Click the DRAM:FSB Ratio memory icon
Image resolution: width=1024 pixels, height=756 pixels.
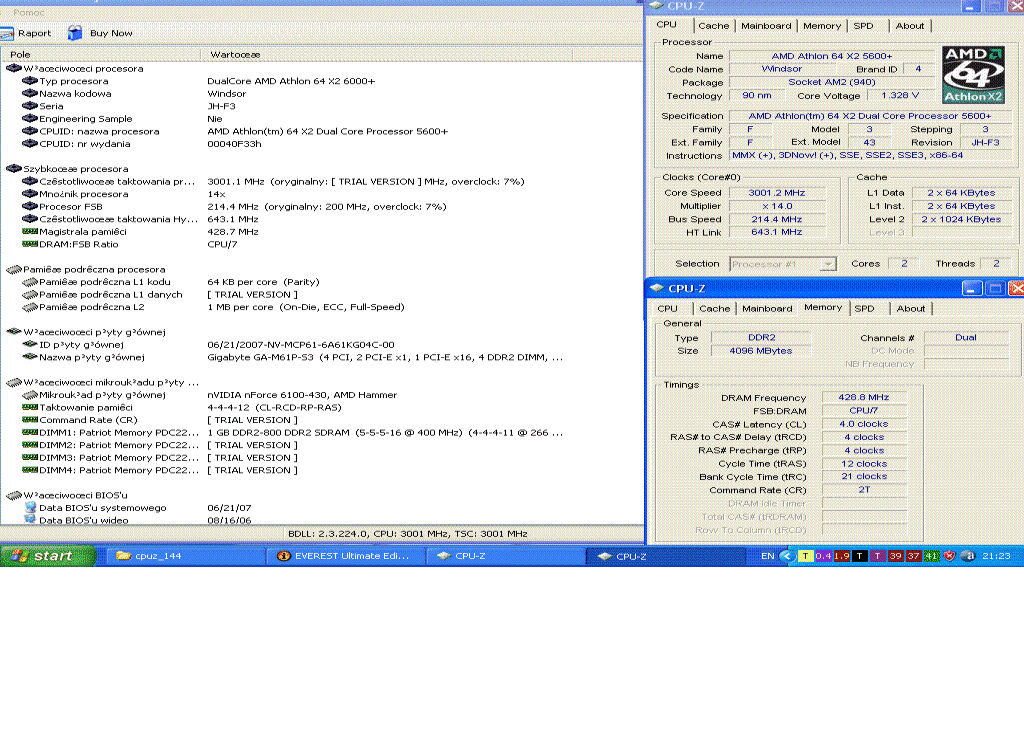coord(29,244)
